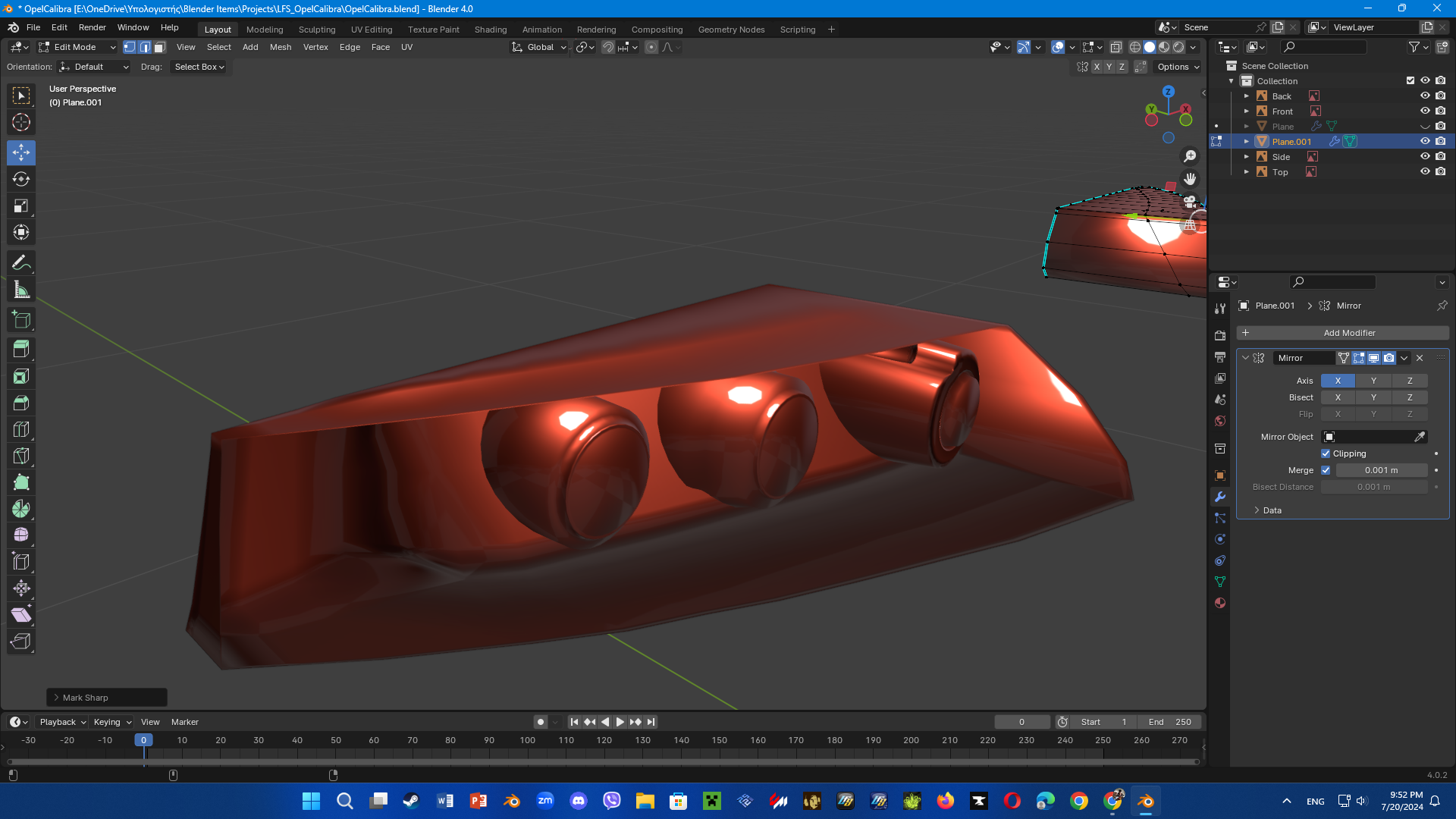
Task: Expand the Back item in outliner
Action: pos(1246,96)
